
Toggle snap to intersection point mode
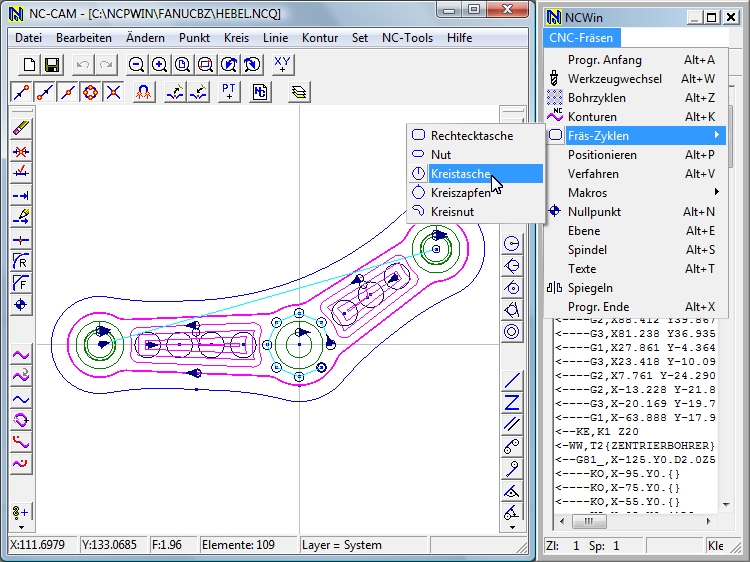tap(114, 92)
